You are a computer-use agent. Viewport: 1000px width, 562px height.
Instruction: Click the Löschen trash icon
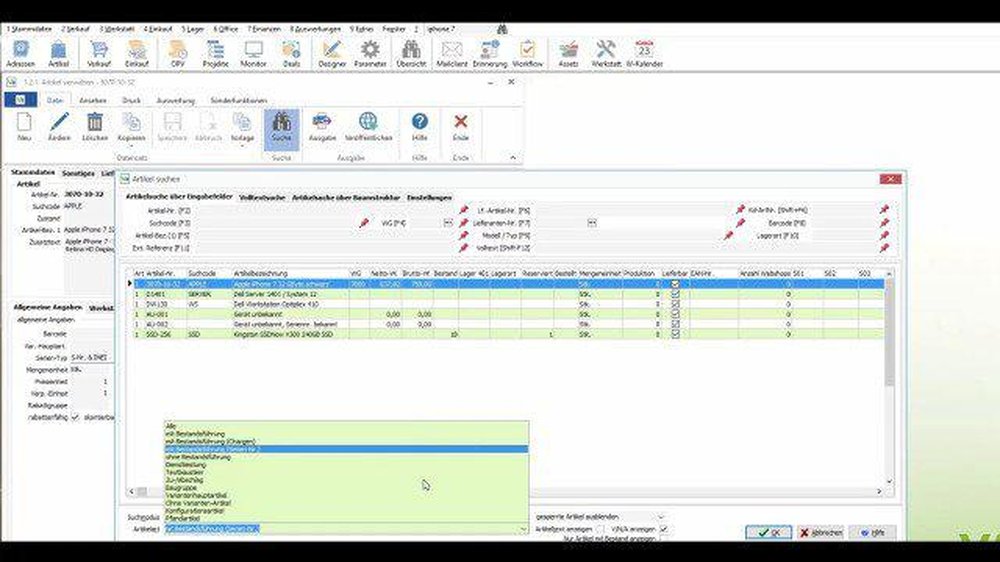tap(95, 126)
